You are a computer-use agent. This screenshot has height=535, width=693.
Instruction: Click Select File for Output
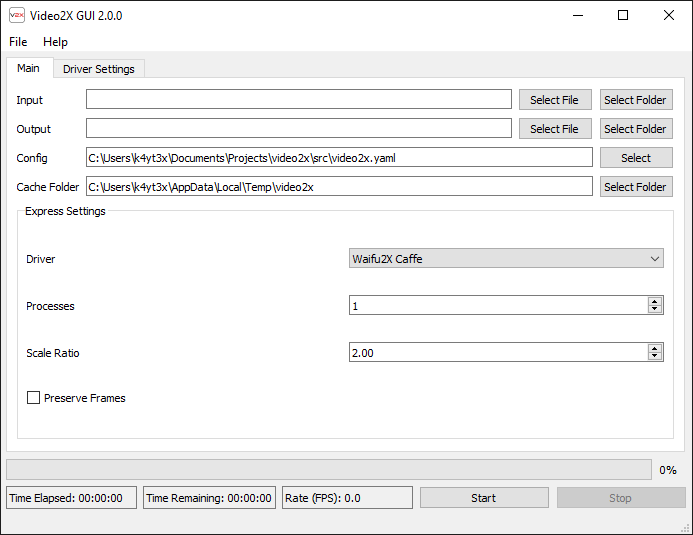pyautogui.click(x=555, y=129)
